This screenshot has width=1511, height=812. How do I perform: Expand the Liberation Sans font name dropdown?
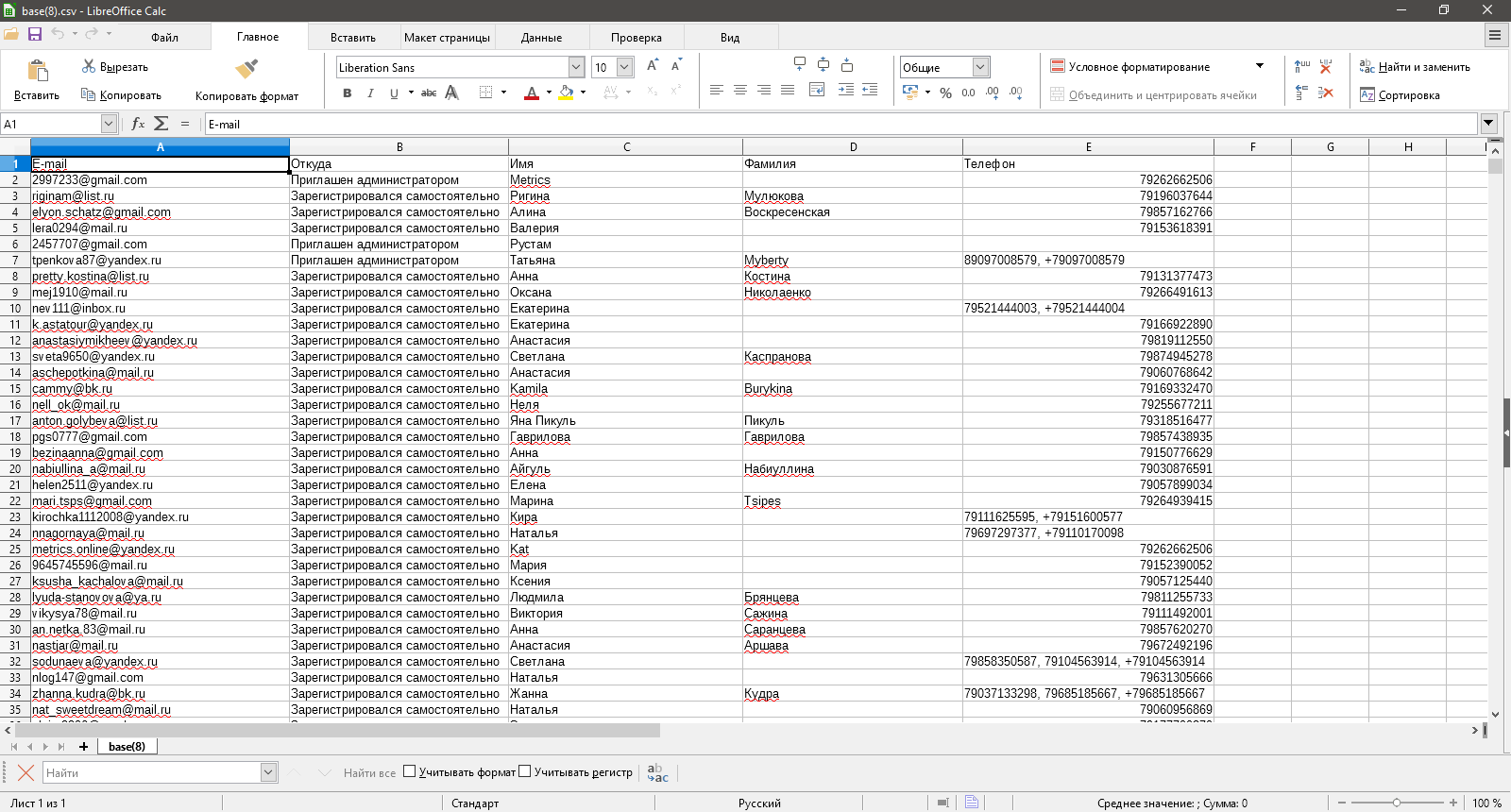tap(576, 67)
